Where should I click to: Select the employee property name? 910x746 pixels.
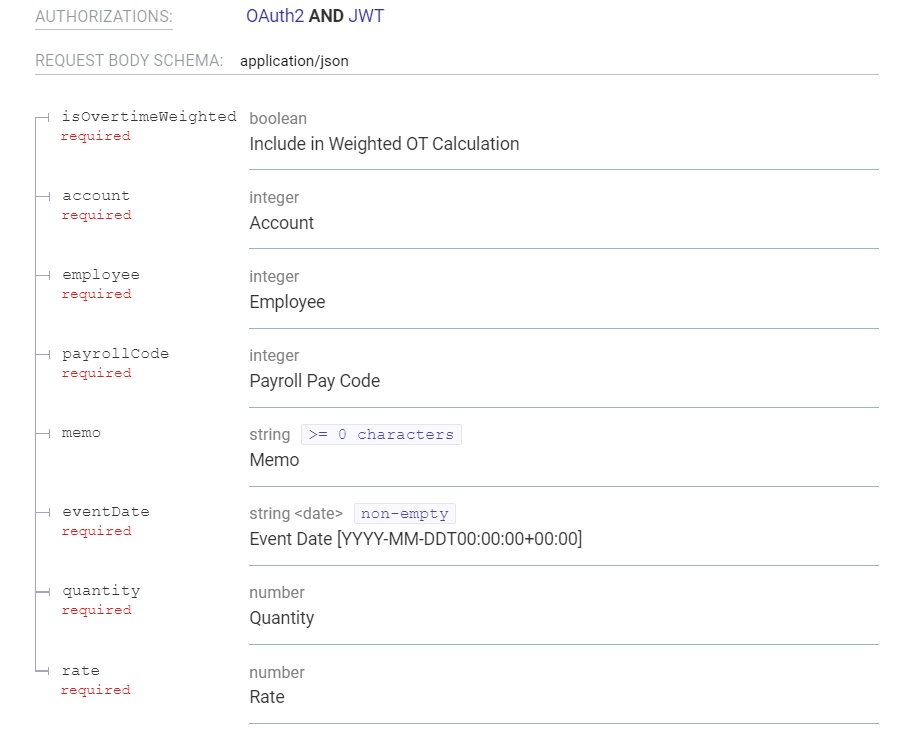click(101, 275)
